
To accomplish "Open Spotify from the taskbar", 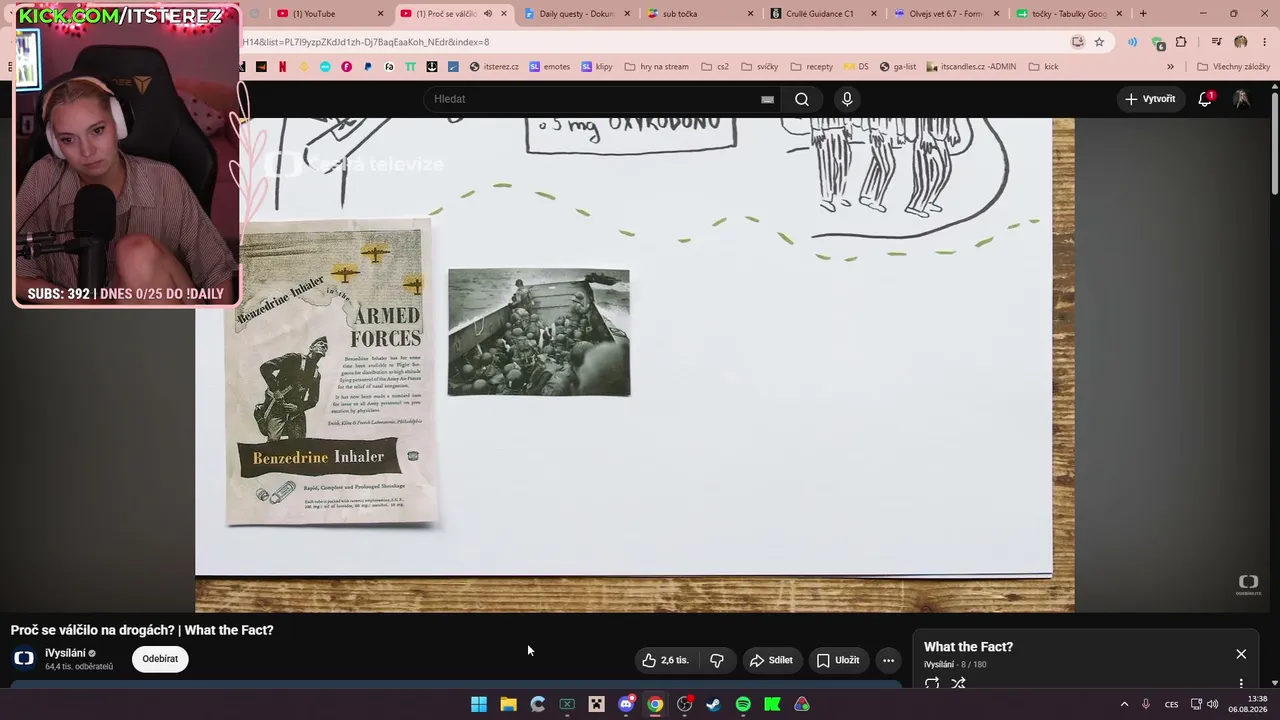I will click(x=743, y=704).
